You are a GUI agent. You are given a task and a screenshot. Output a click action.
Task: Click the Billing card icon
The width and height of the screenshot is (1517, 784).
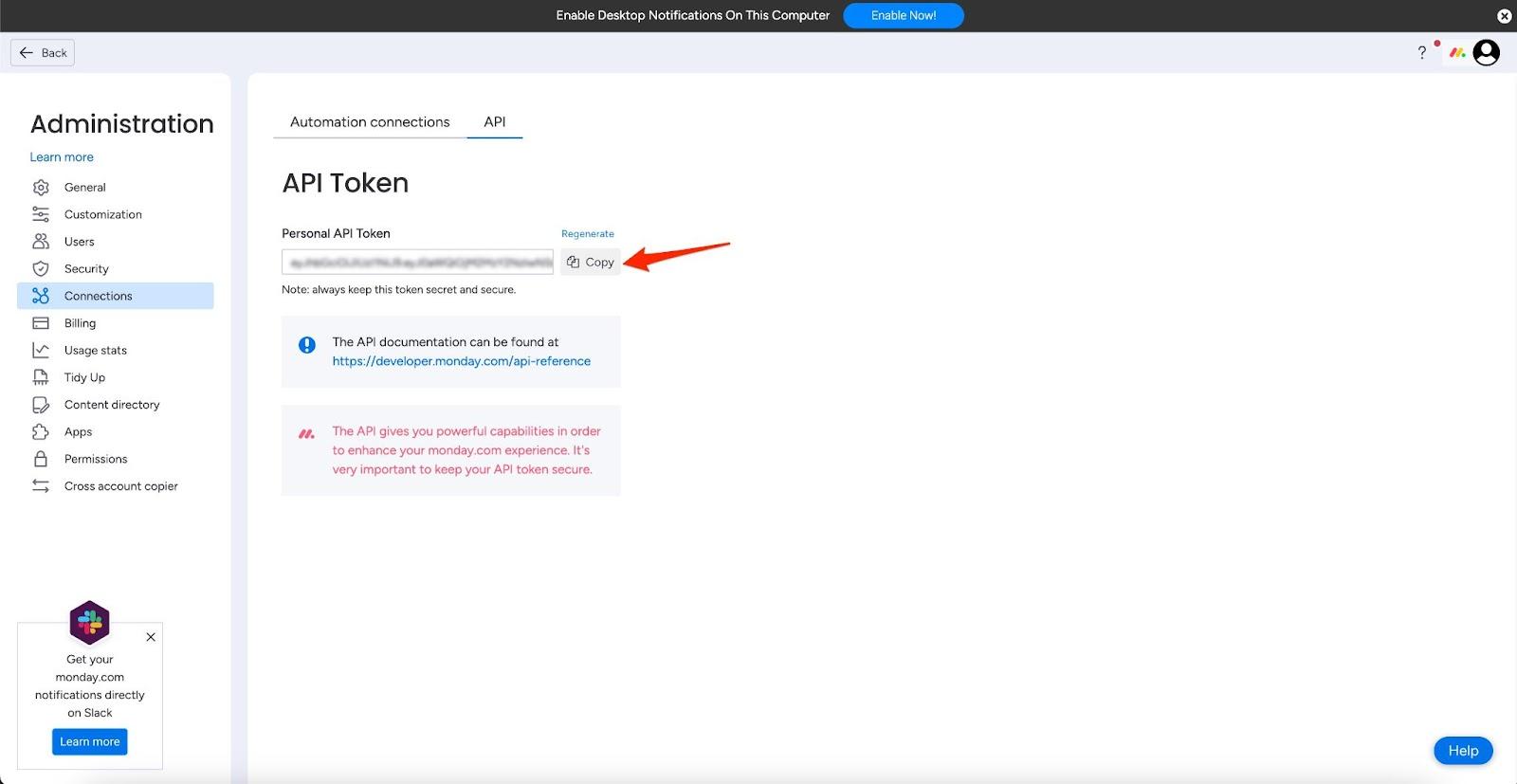click(x=41, y=323)
